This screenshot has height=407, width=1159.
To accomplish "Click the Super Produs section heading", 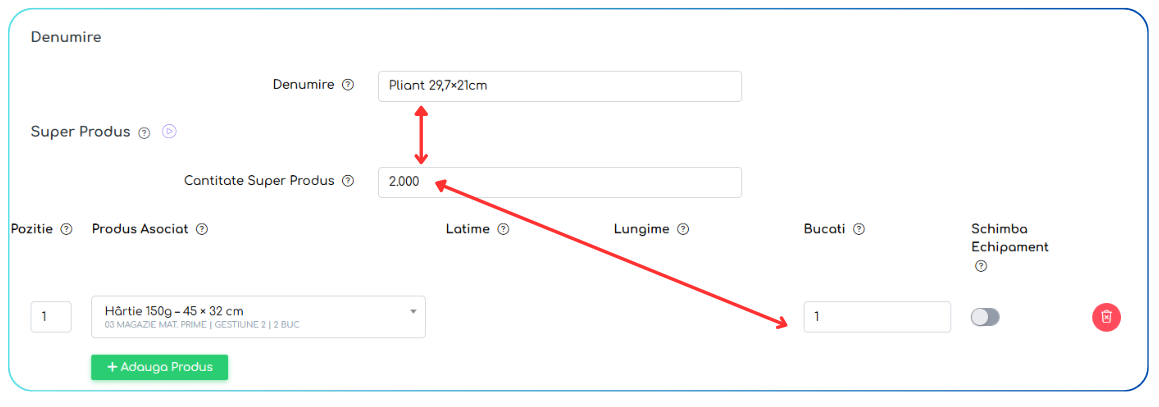I will point(81,131).
